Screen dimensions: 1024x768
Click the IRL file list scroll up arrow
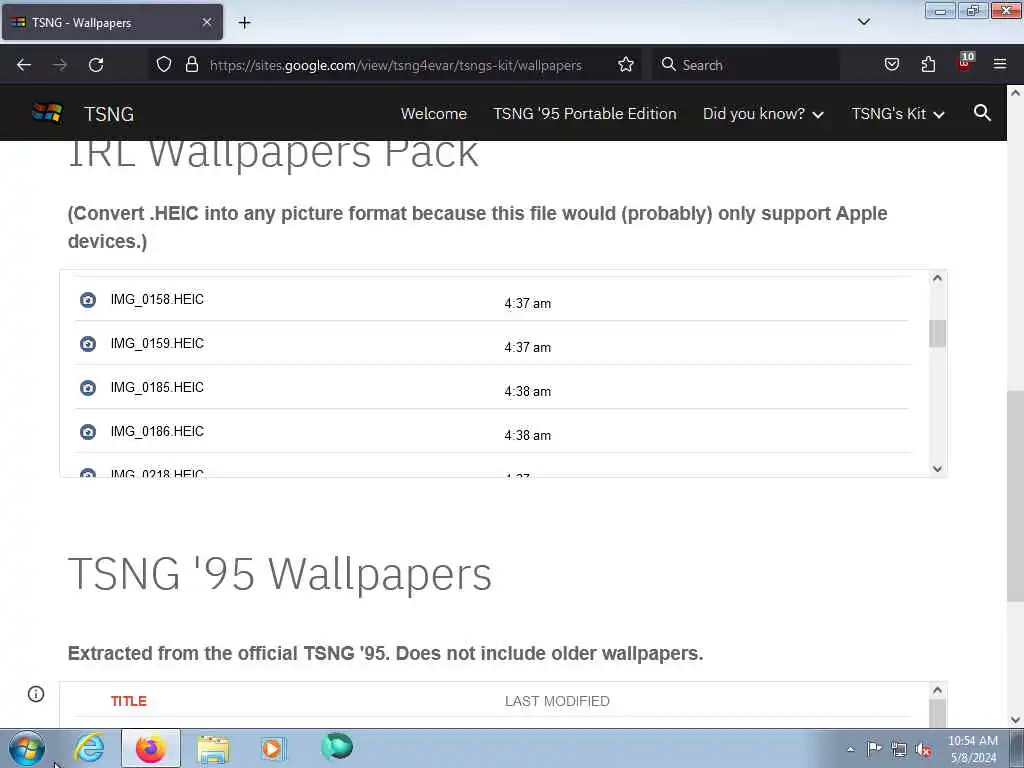pyautogui.click(x=937, y=278)
